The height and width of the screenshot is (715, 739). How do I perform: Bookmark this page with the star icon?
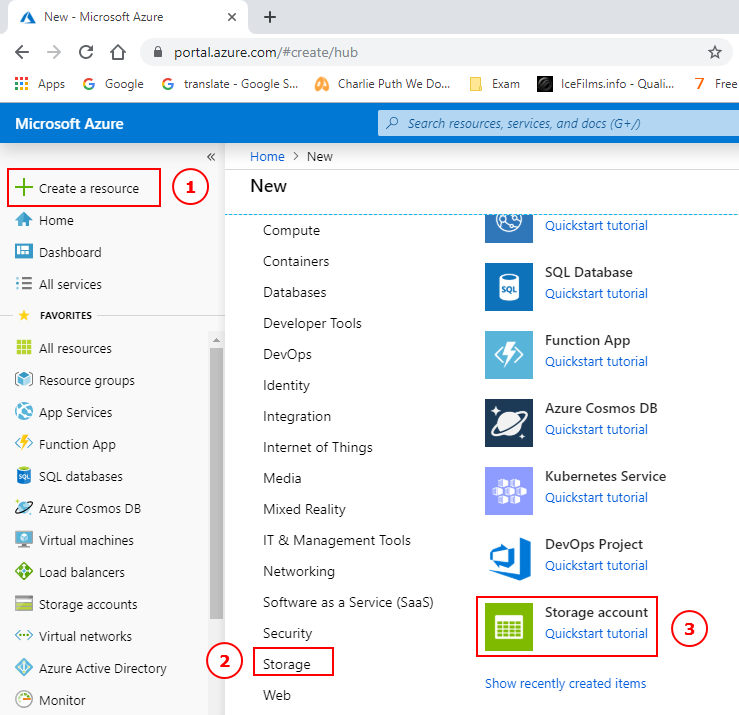coord(715,52)
